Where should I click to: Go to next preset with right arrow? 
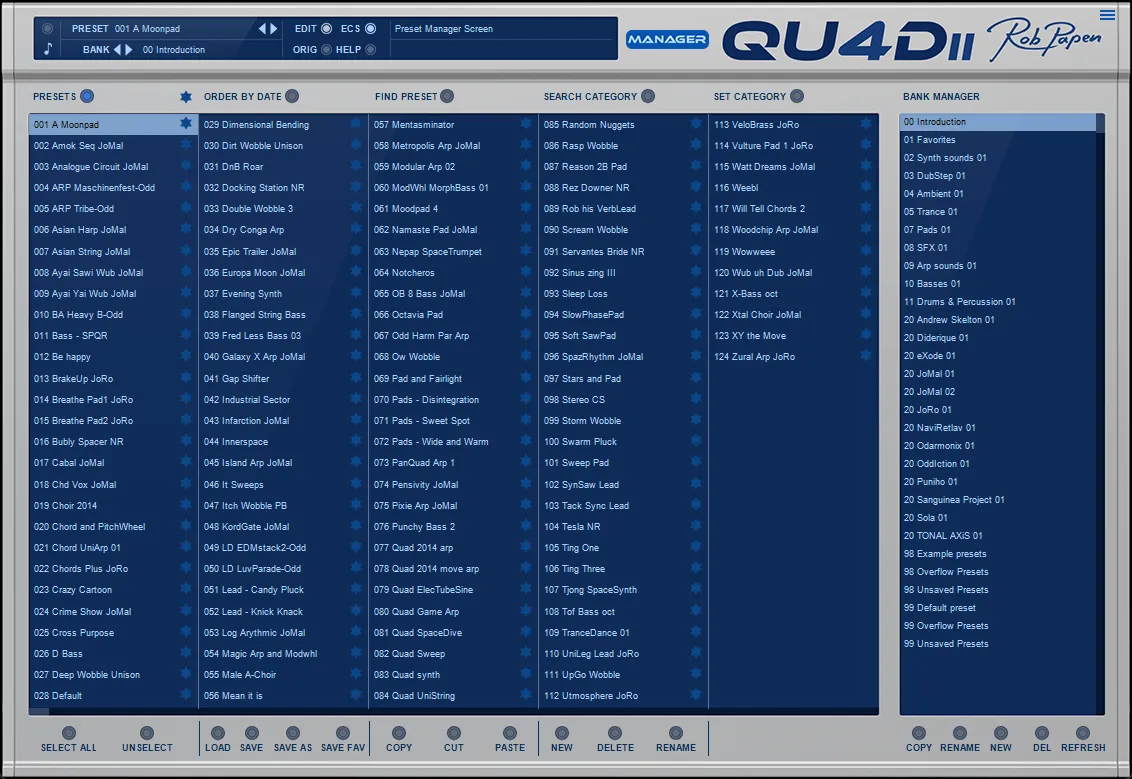tap(273, 29)
